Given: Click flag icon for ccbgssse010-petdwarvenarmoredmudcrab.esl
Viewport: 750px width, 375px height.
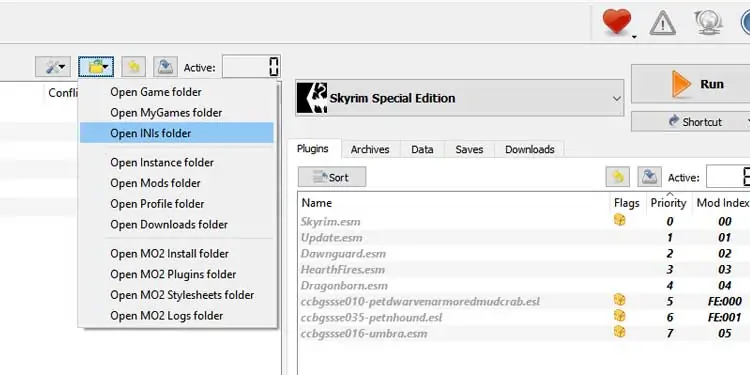Looking at the screenshot, I should 619,300.
